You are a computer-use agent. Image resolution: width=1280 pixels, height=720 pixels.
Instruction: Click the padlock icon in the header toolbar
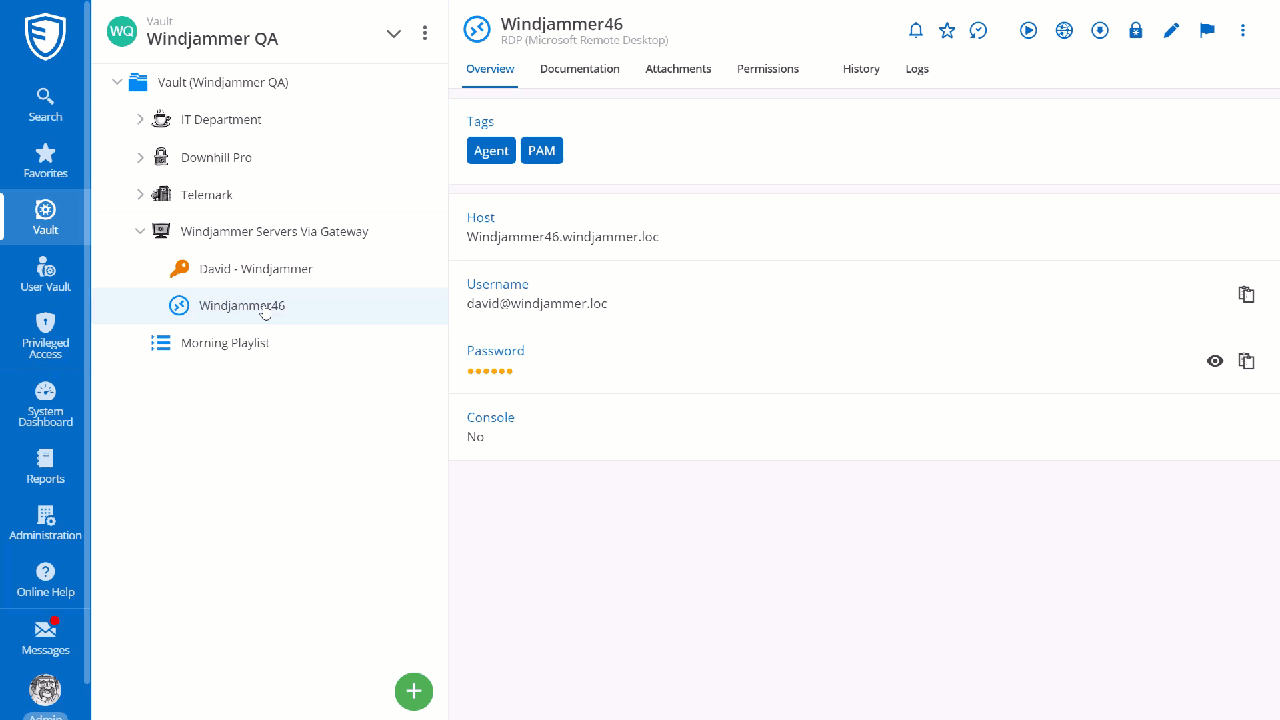click(1135, 31)
